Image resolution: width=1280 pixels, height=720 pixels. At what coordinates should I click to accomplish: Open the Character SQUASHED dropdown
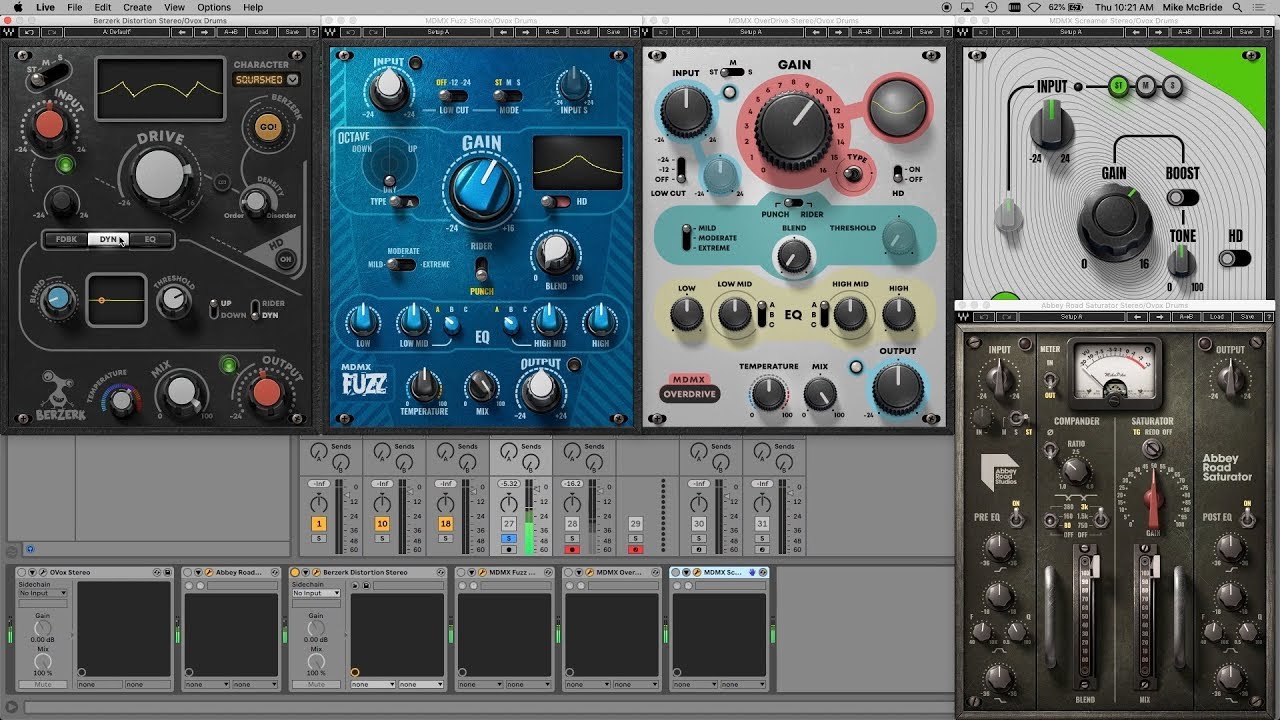pyautogui.click(x=266, y=79)
